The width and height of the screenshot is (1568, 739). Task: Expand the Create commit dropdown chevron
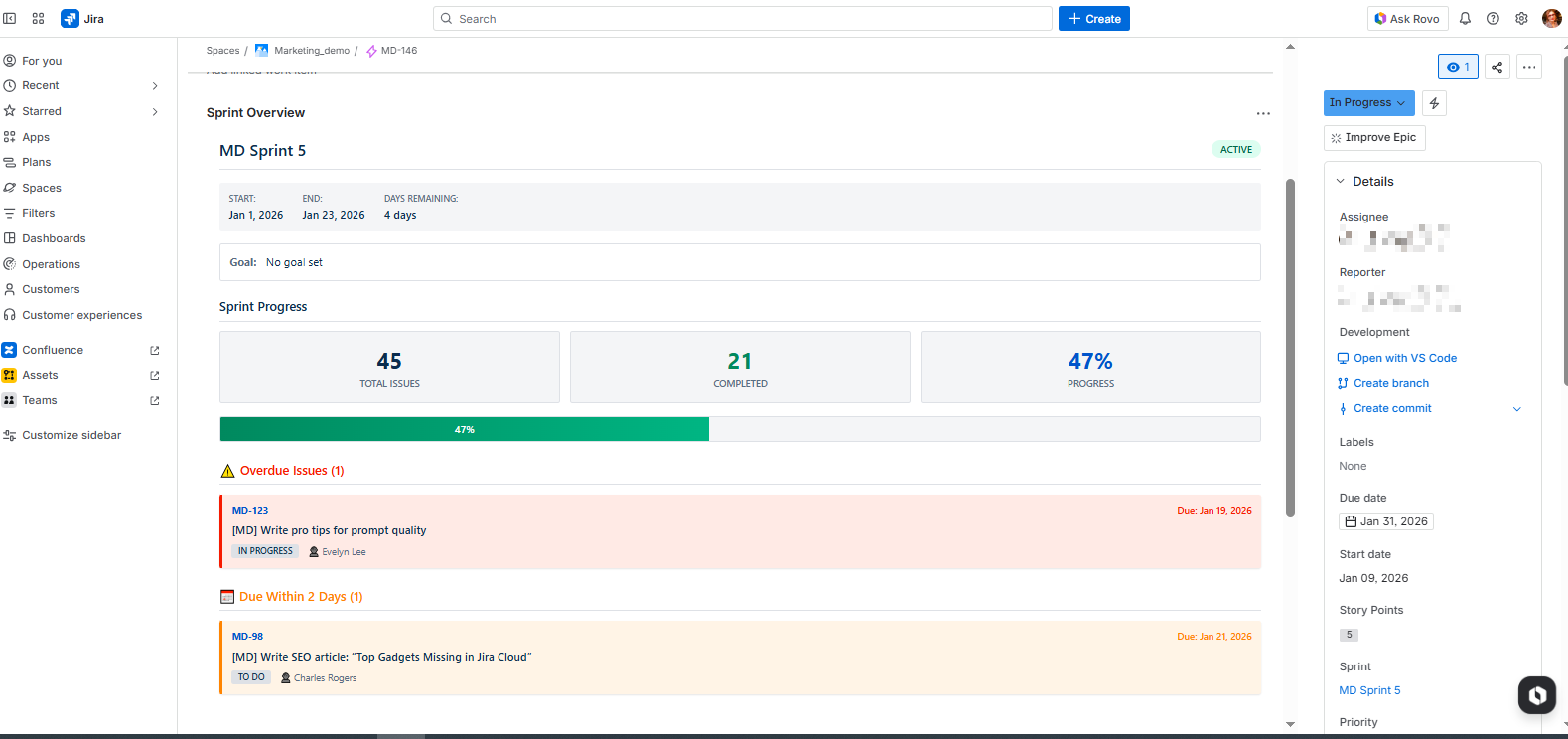point(1517,409)
